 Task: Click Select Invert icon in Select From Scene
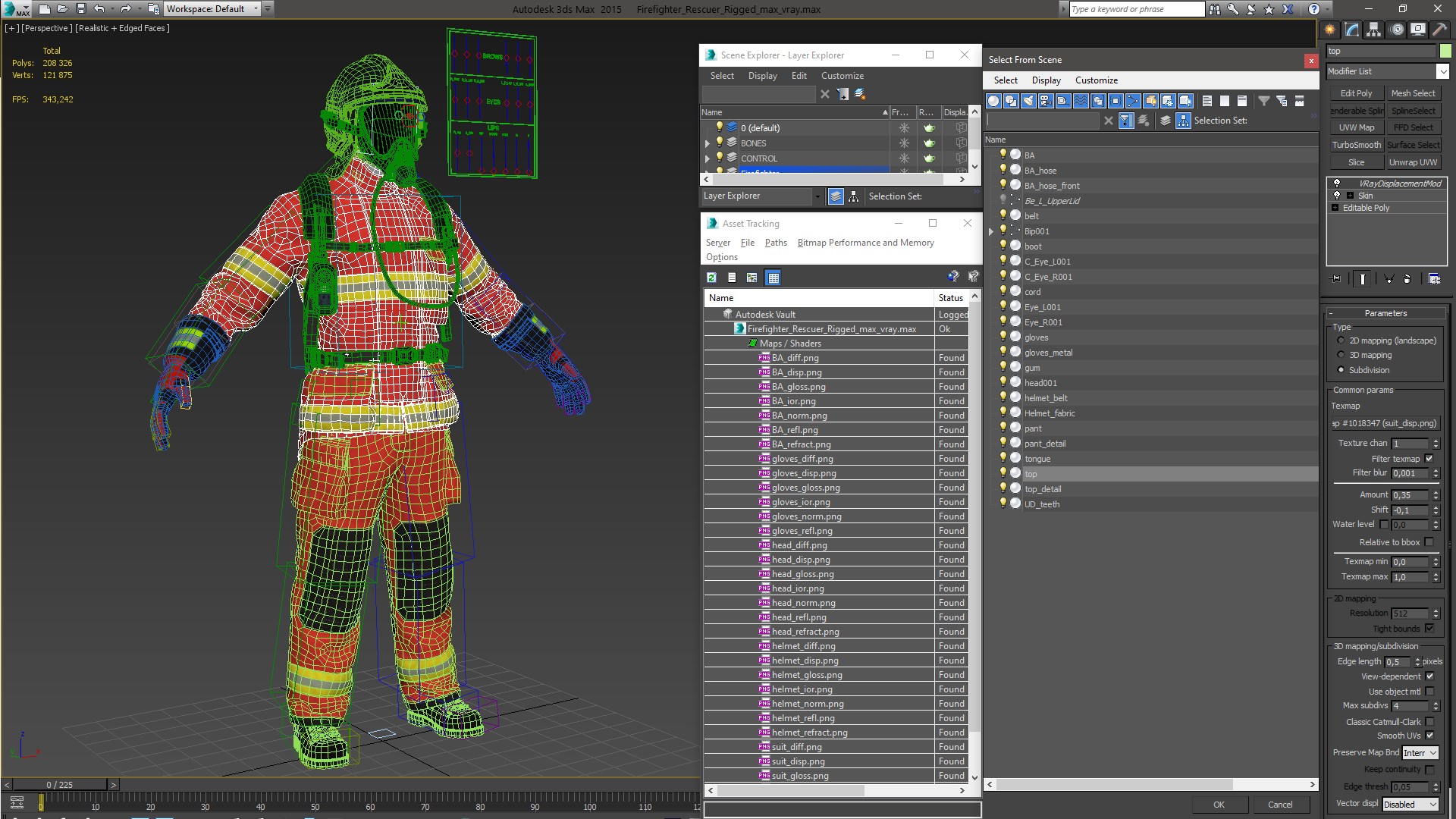[1242, 101]
